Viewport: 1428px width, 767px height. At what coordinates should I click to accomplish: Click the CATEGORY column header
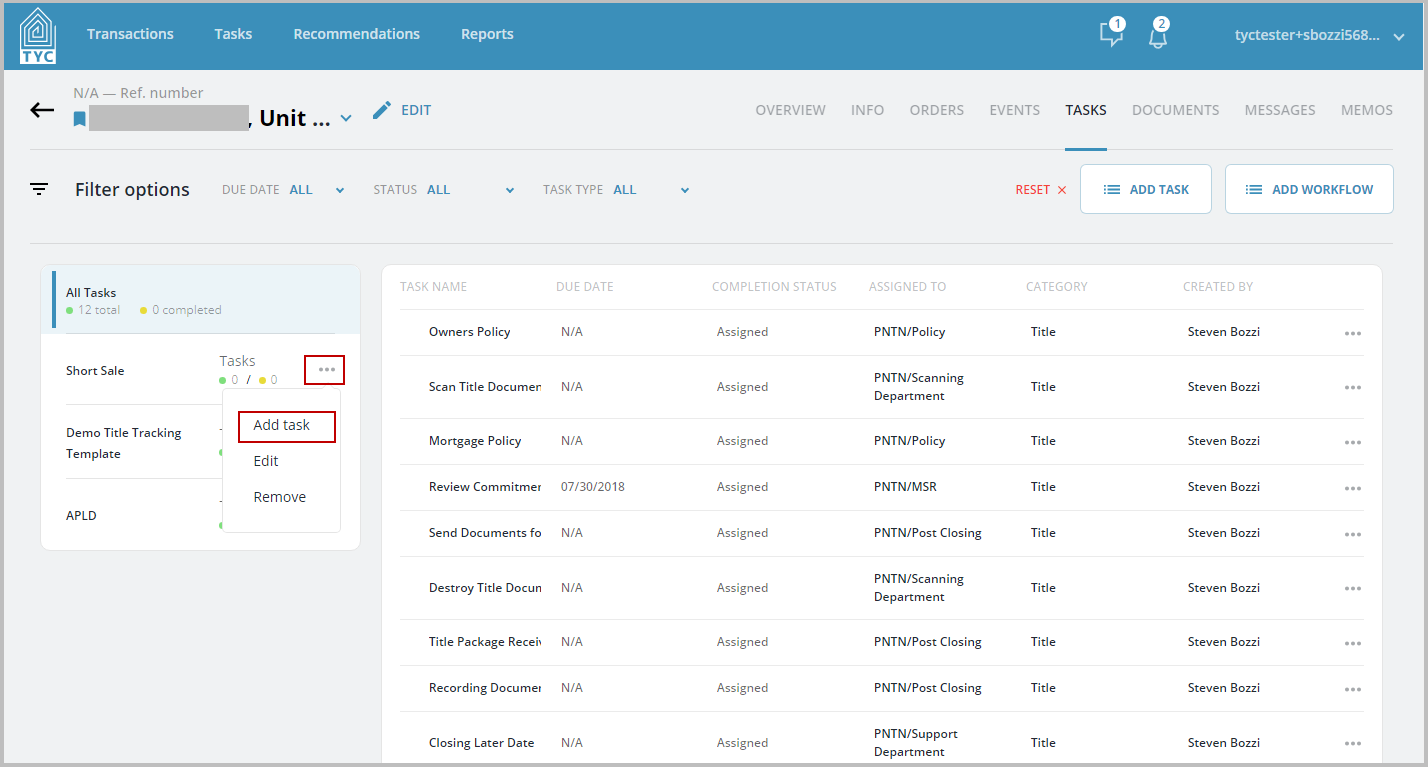1056,287
